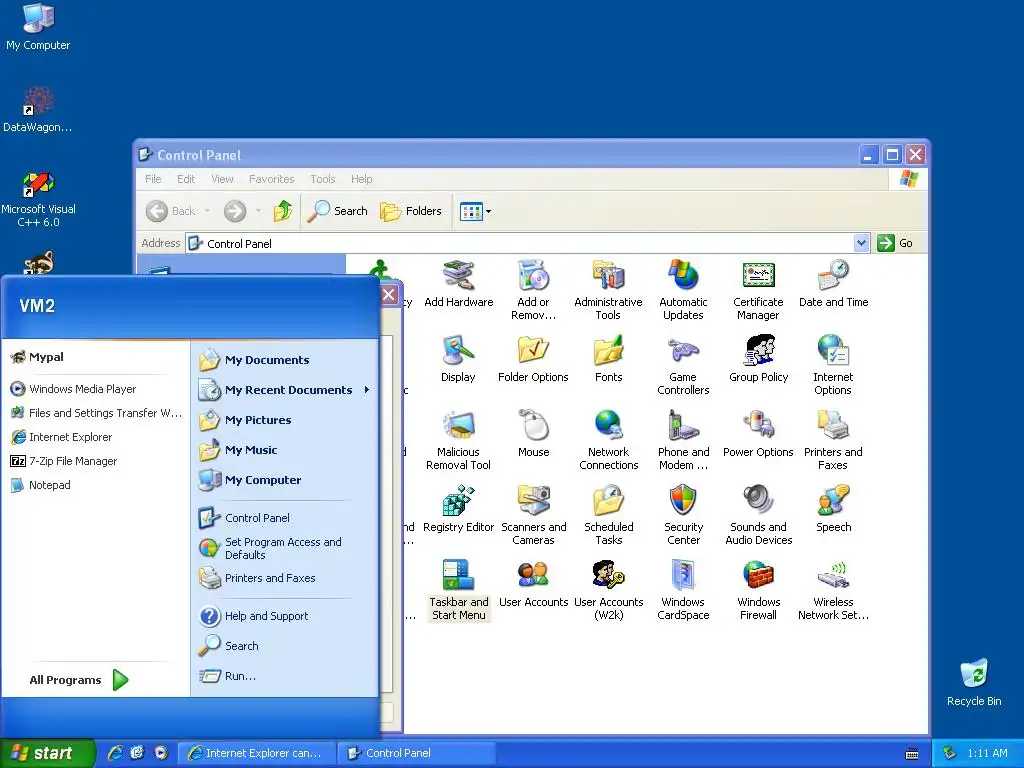This screenshot has height=768, width=1024.
Task: Click Show Desktop quick launch icon
Action: [137, 753]
